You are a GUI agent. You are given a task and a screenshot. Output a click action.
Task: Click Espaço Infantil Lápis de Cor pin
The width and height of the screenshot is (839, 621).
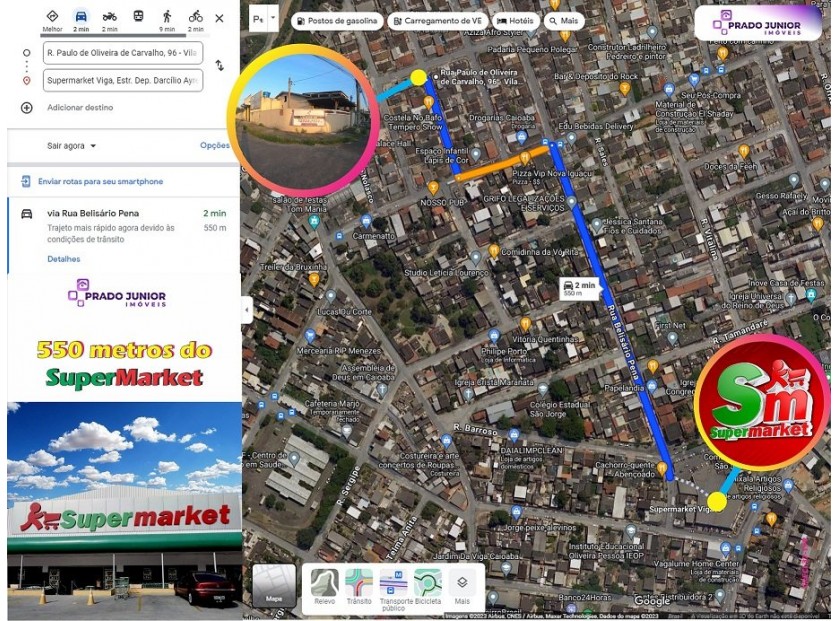click(475, 155)
